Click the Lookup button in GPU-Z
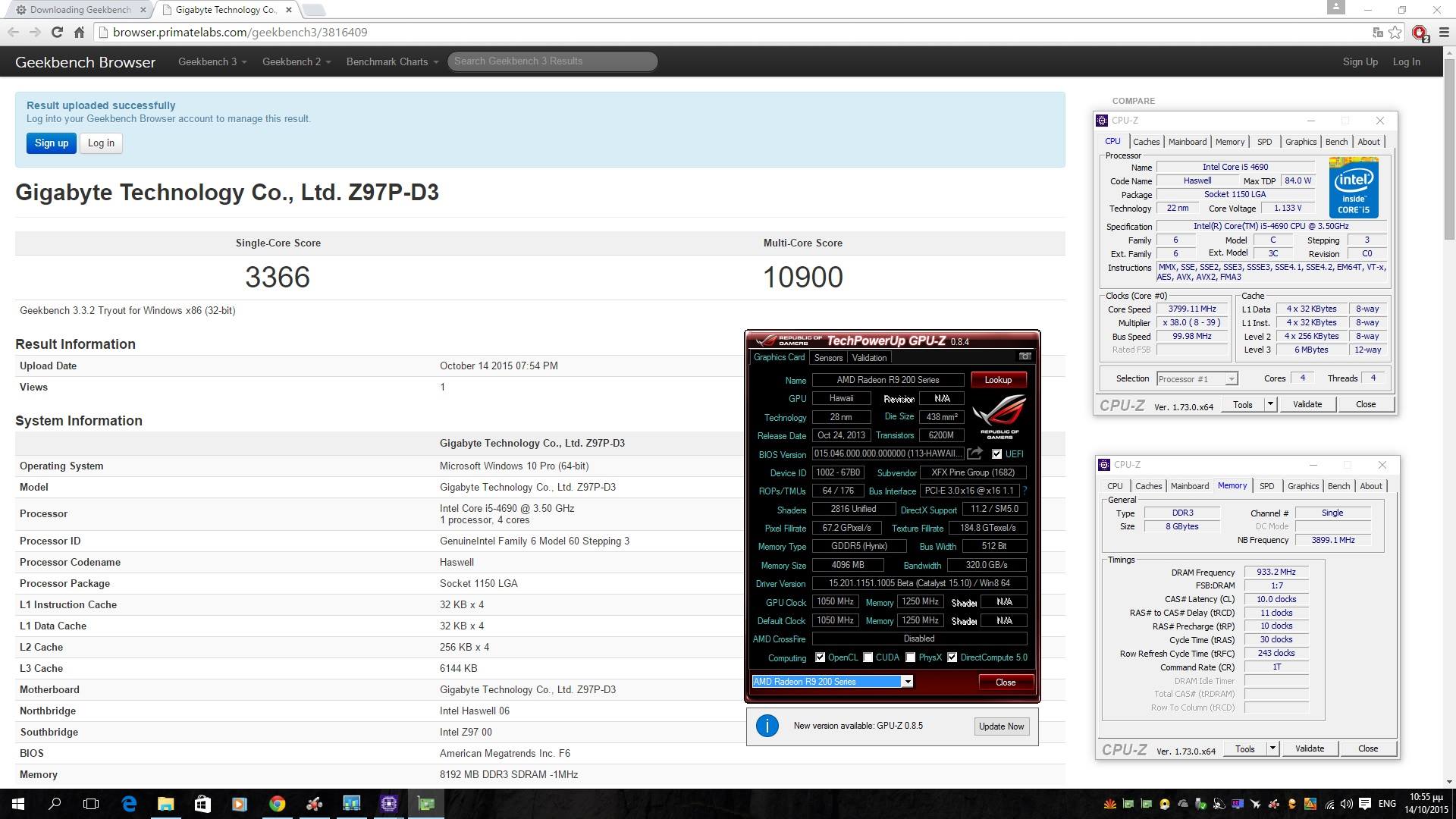The image size is (1456, 819). 998,380
